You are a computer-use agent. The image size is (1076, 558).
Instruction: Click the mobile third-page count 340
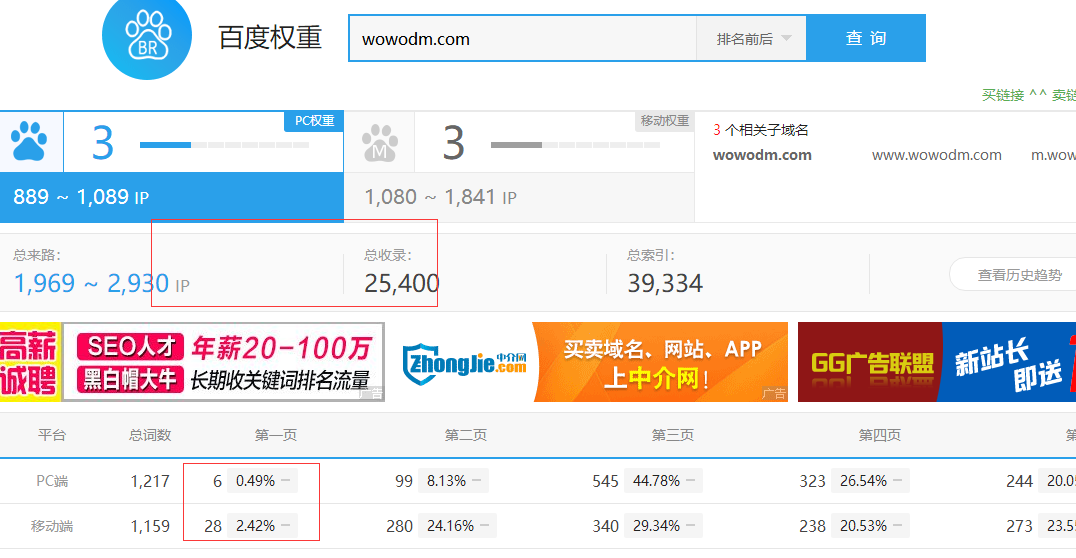(x=605, y=526)
